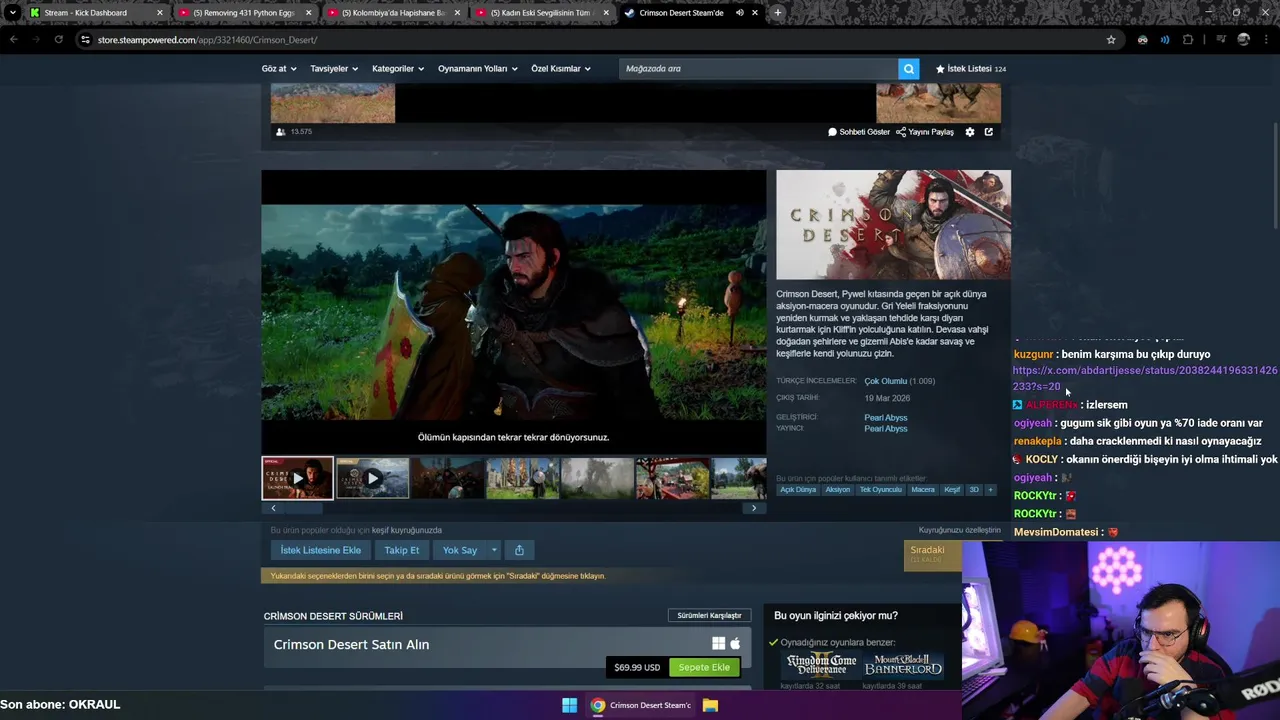
Task: Click Chrome Crimson Desert taskbar item
Action: [641, 705]
